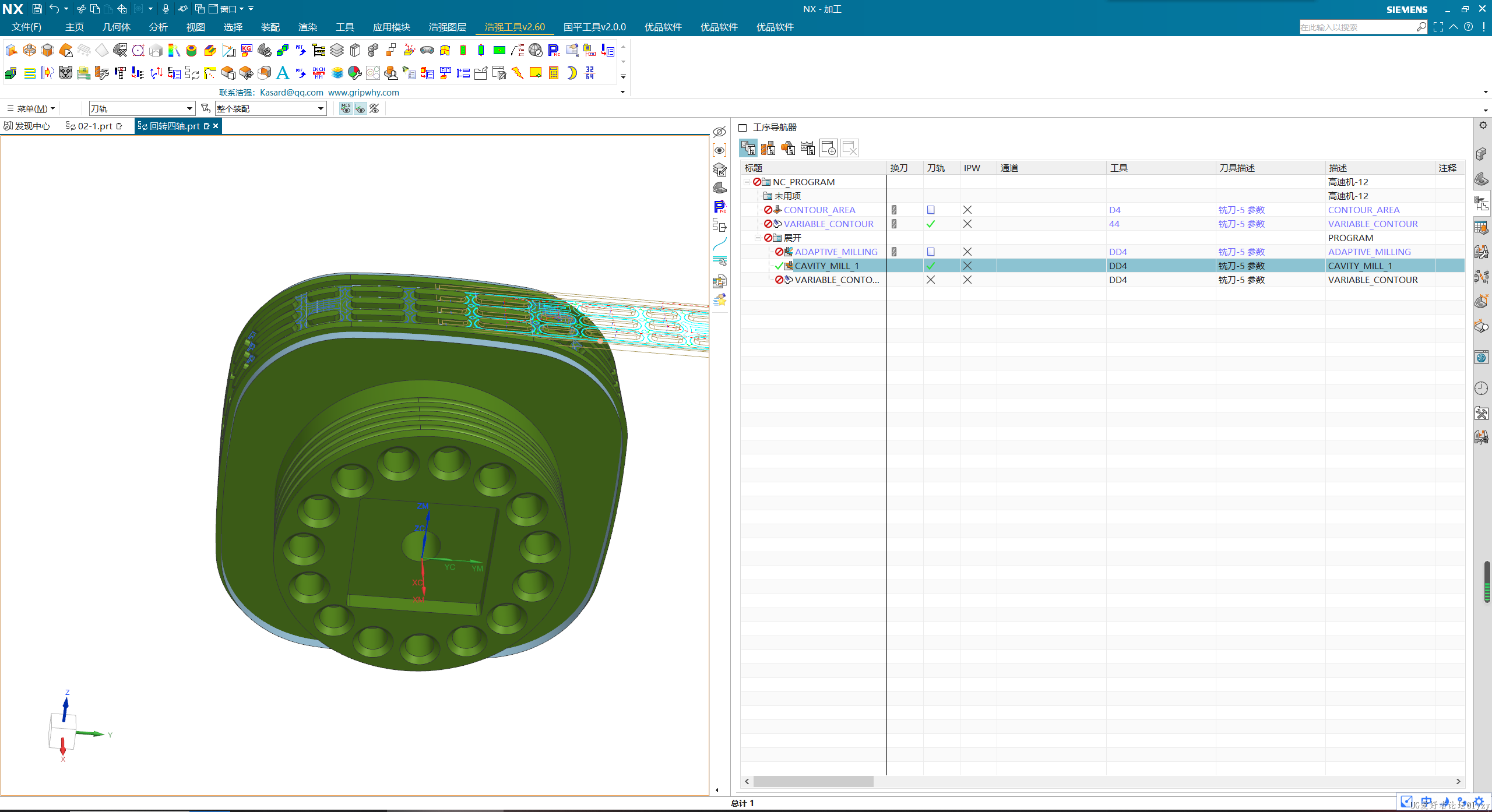Click the yellow lightning bolt icon

pyautogui.click(x=518, y=73)
